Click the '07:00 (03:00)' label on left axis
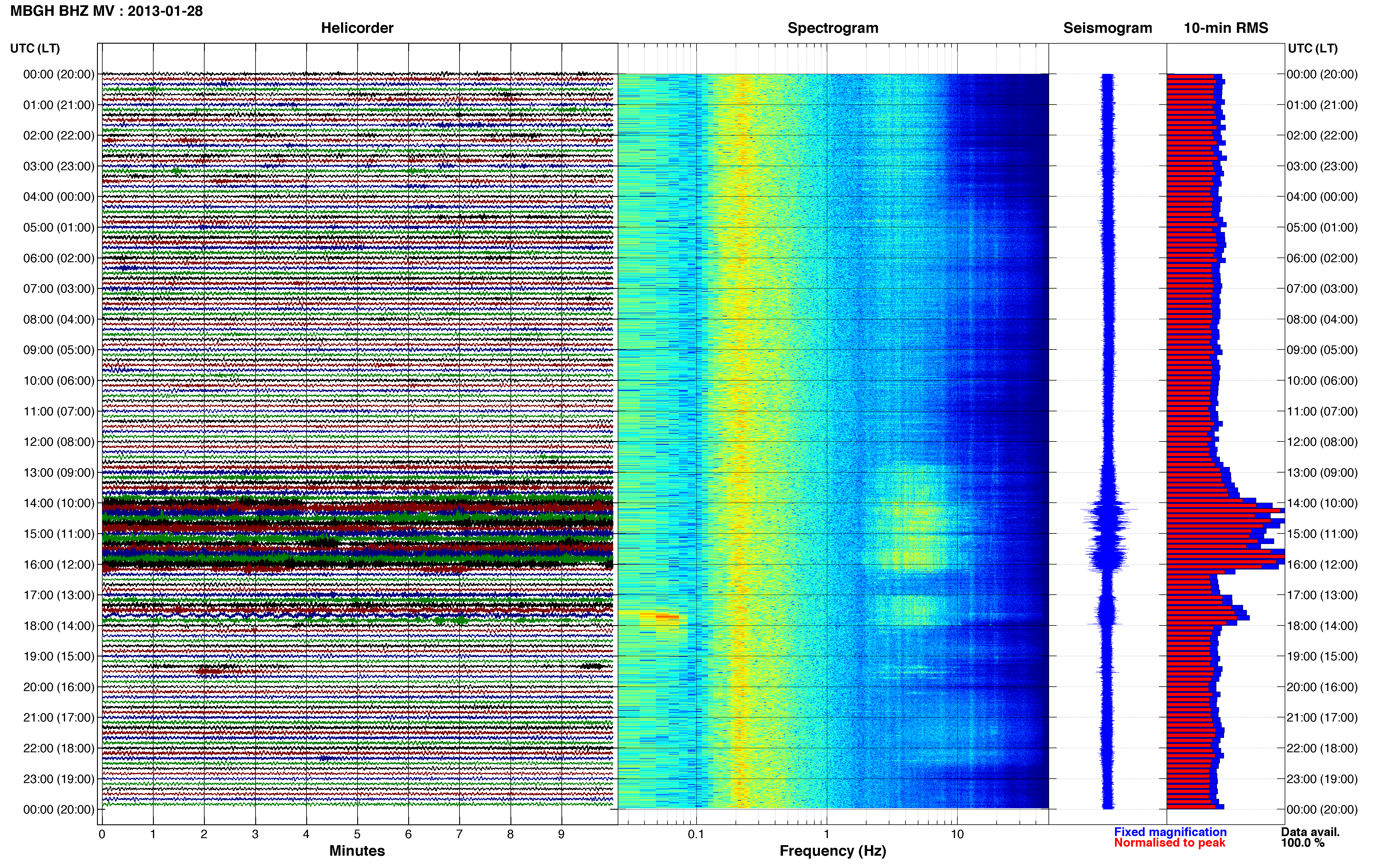The image size is (1389, 868). point(59,289)
